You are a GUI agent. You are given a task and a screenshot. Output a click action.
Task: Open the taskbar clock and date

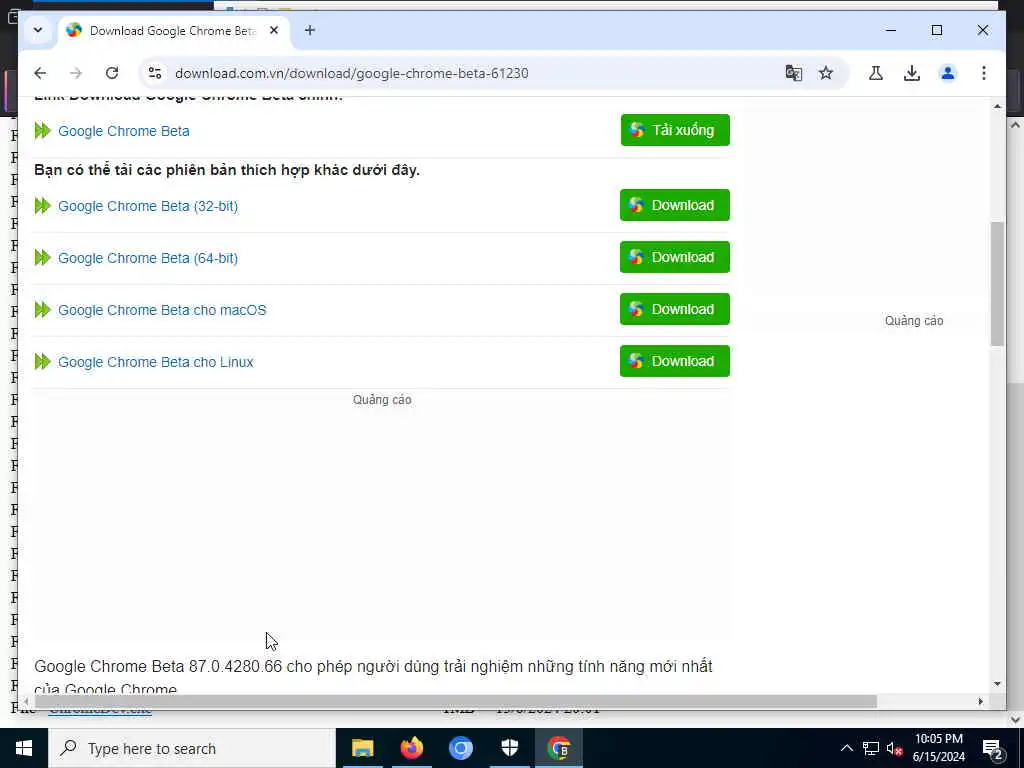938,748
